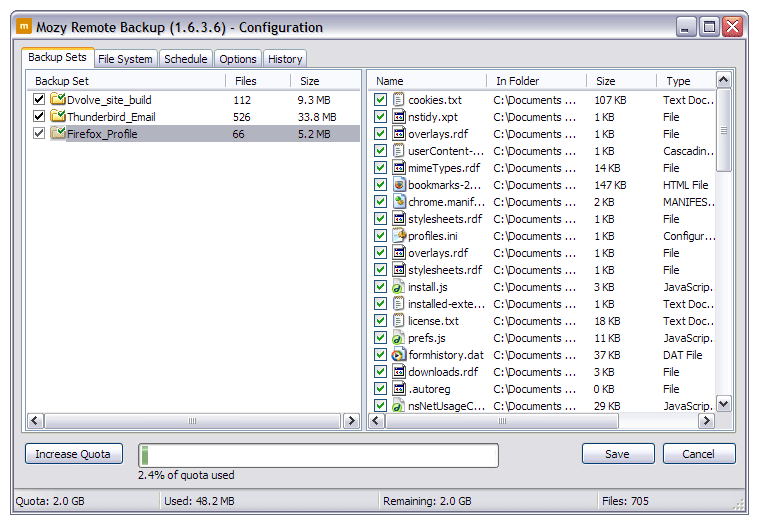Click the Dvolve_site_build folder icon
The height and width of the screenshot is (525, 759).
tap(58, 99)
